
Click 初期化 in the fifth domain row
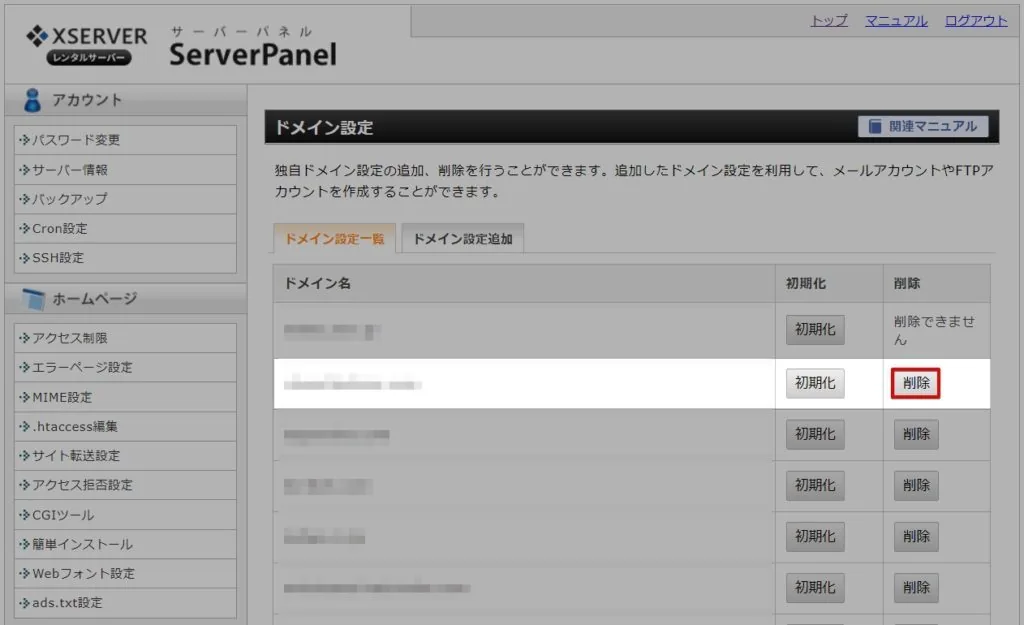(x=815, y=537)
